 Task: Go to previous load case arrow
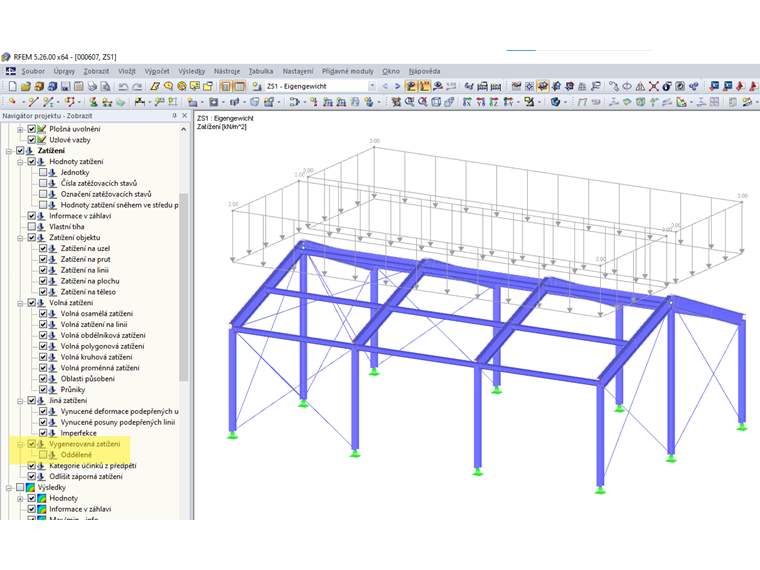tap(385, 86)
